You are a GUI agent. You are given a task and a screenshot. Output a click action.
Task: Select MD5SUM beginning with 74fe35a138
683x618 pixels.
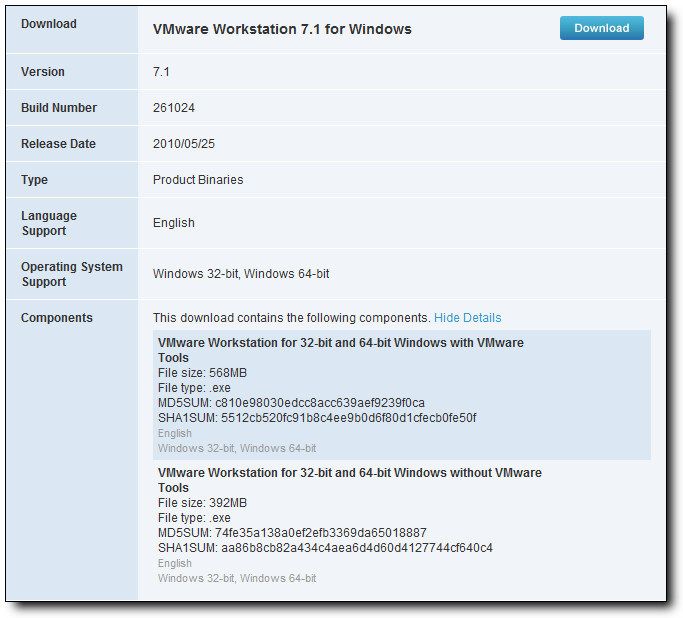click(292, 533)
